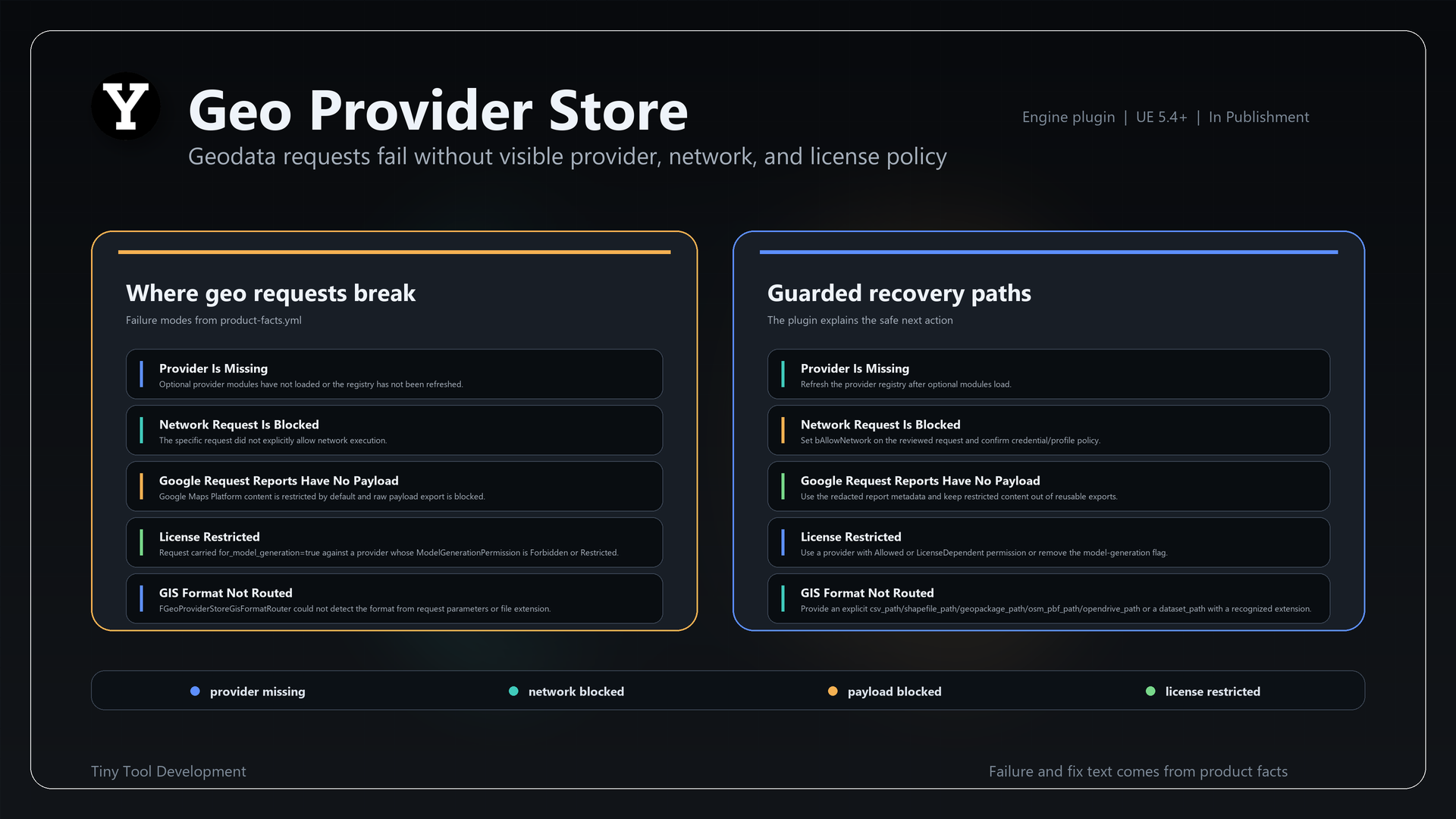Select Provider Is Missing failure card
Viewport: 1456px width, 819px height.
click(394, 374)
